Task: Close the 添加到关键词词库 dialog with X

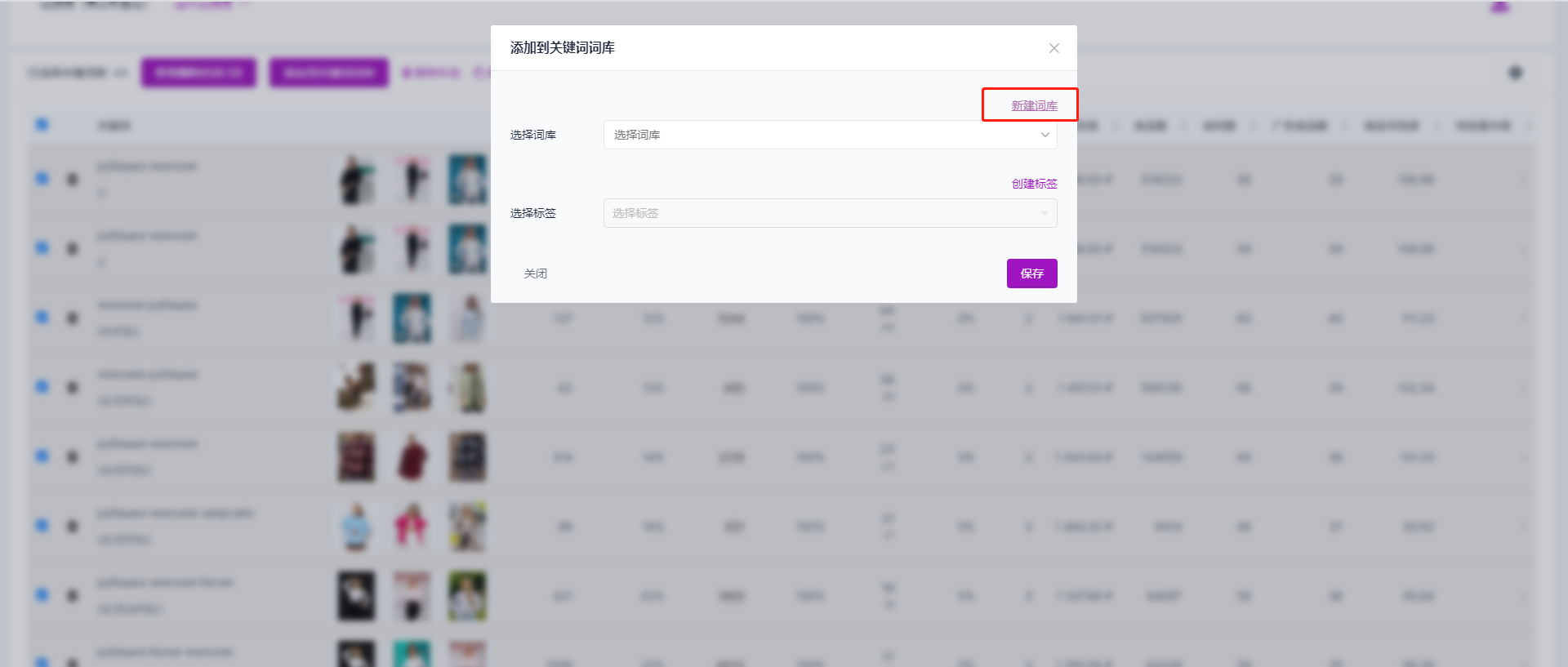Action: 1054,48
